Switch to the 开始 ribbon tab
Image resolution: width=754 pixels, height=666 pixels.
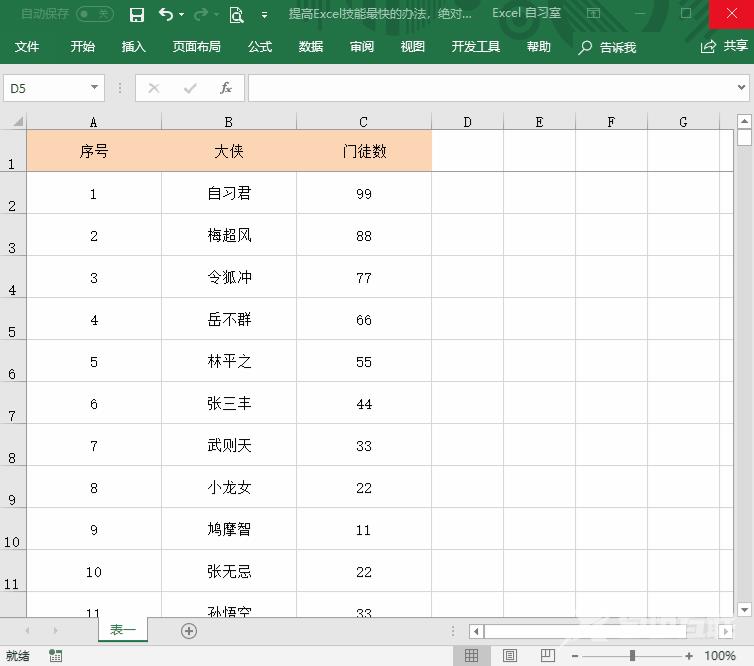[x=82, y=47]
